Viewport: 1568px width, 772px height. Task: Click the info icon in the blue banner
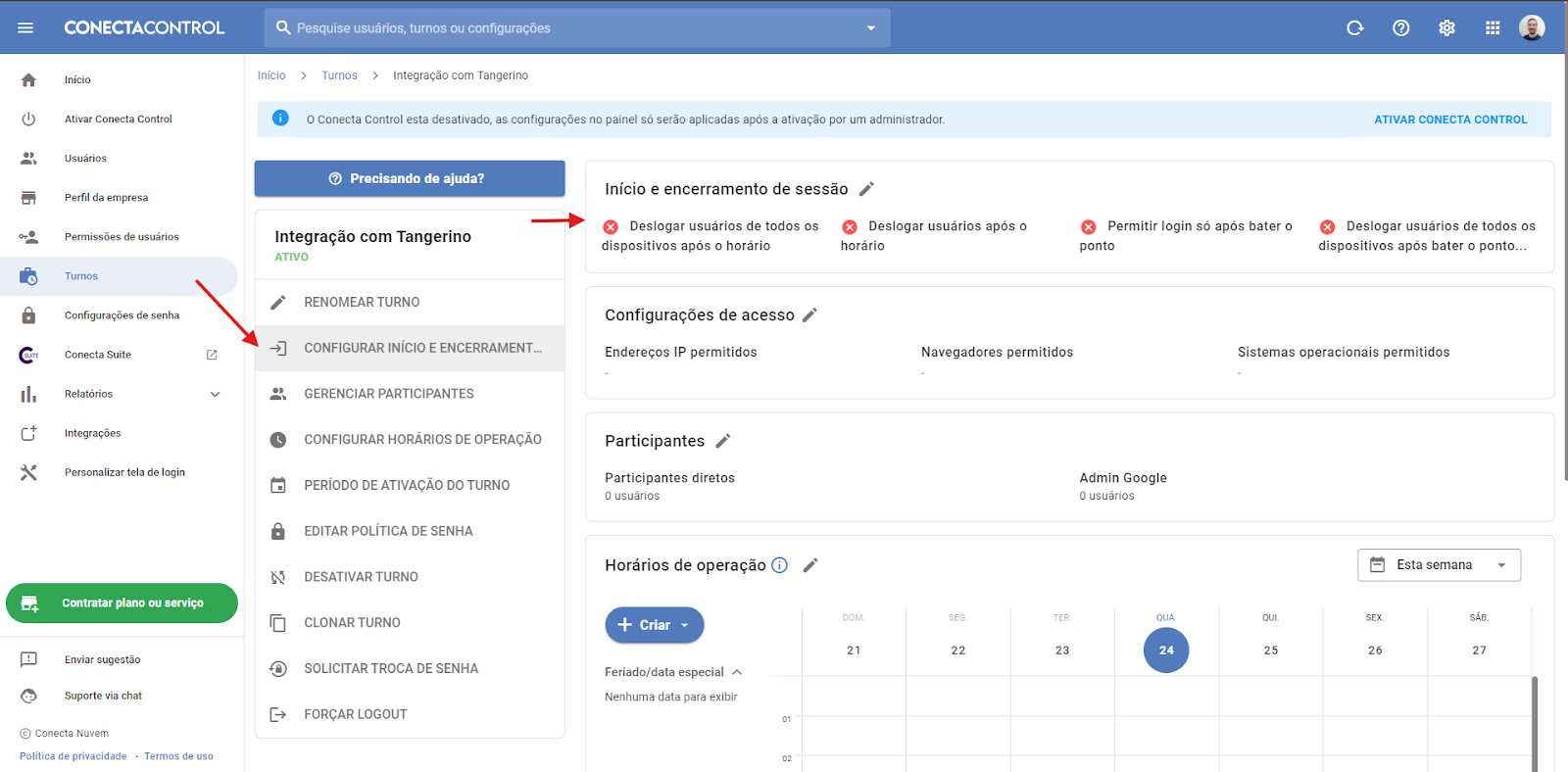coord(280,119)
